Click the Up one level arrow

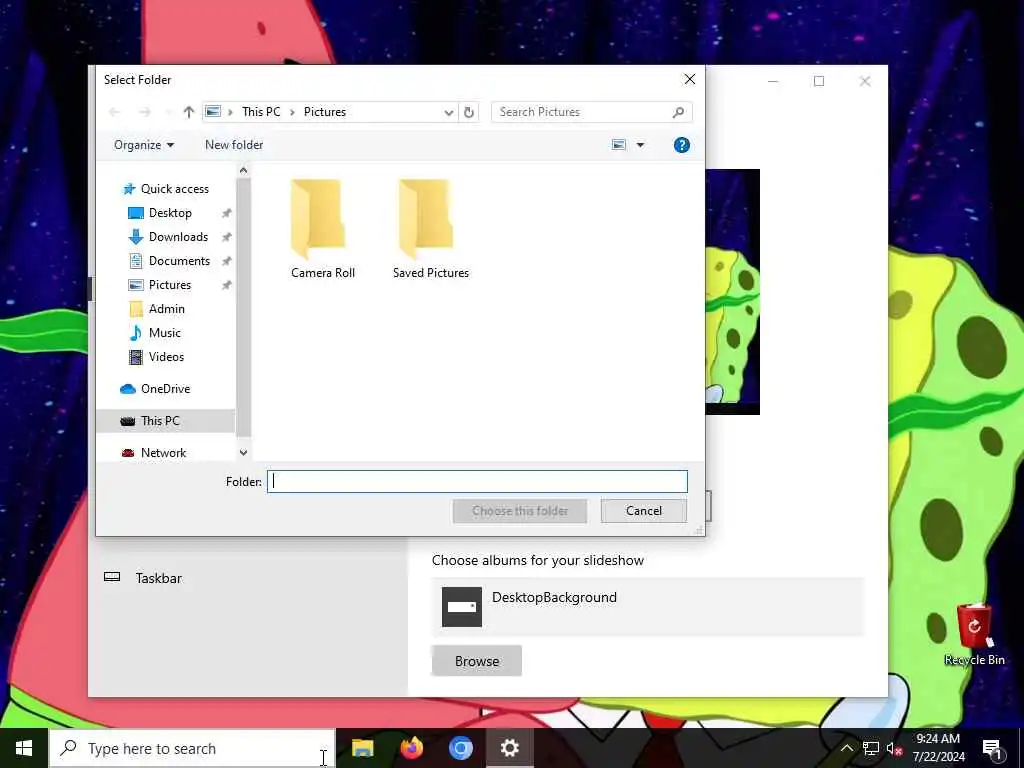(189, 112)
